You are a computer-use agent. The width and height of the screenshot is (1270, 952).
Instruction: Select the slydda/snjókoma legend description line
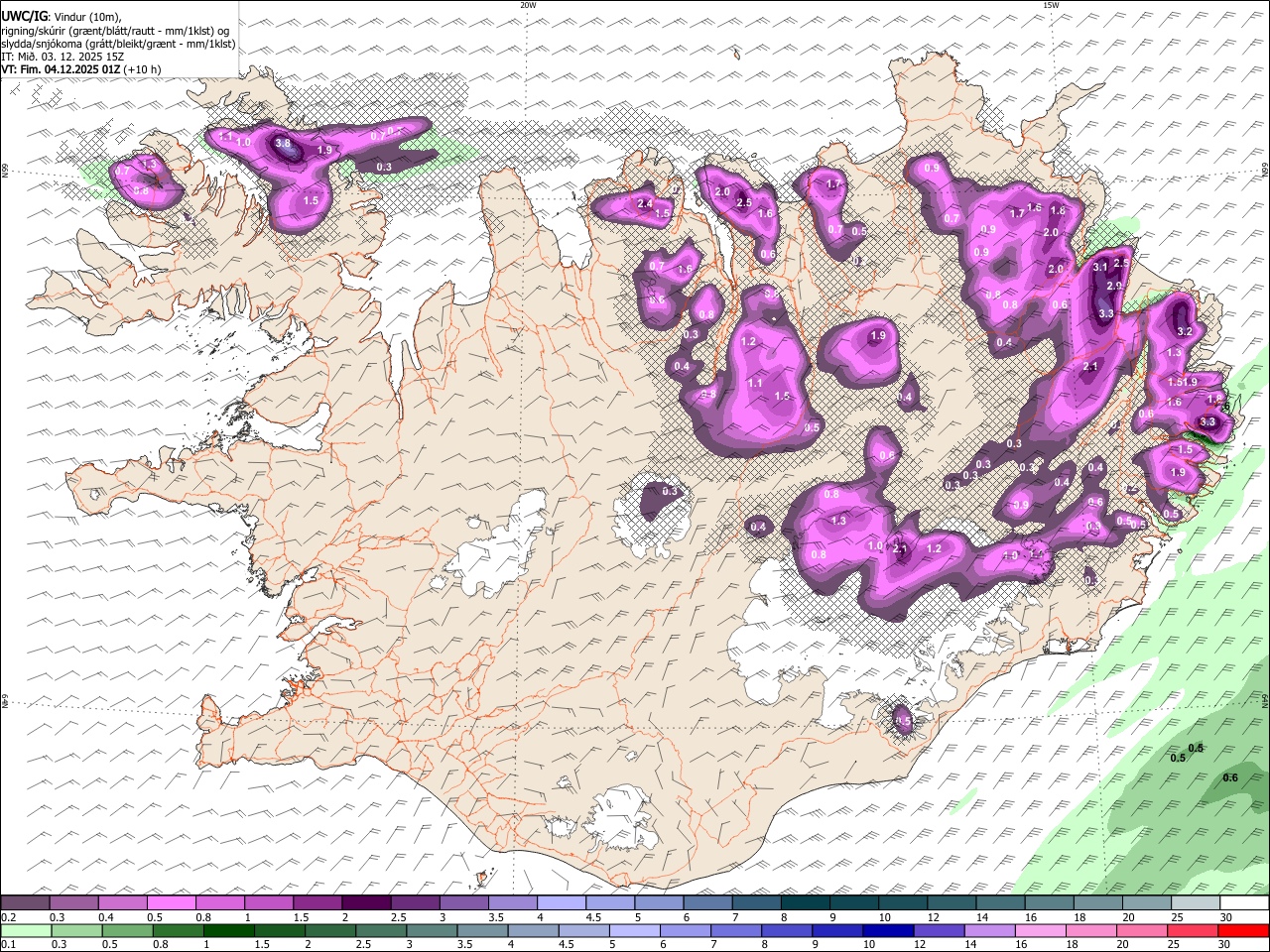(x=118, y=44)
